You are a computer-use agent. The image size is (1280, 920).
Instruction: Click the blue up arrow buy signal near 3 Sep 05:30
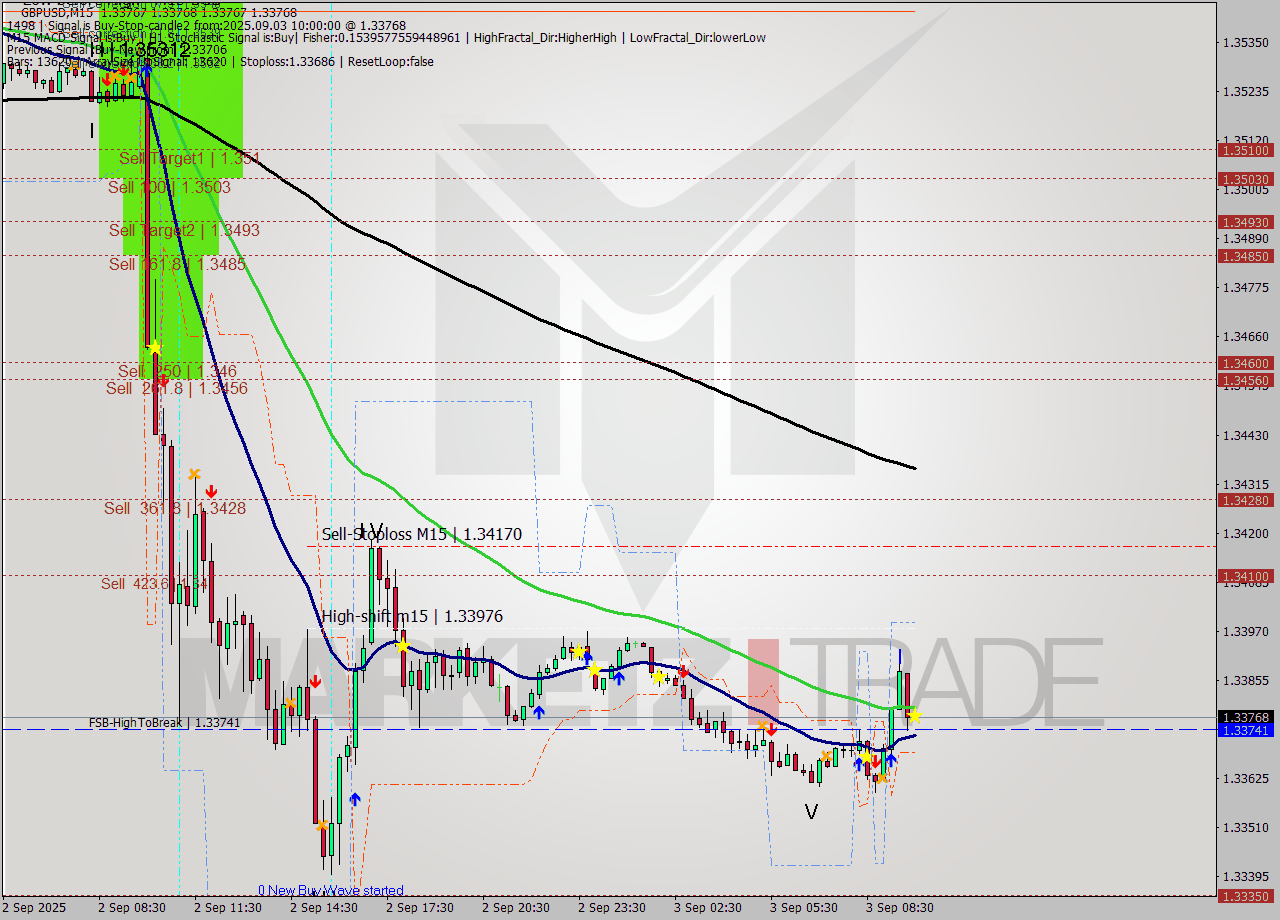pos(860,763)
